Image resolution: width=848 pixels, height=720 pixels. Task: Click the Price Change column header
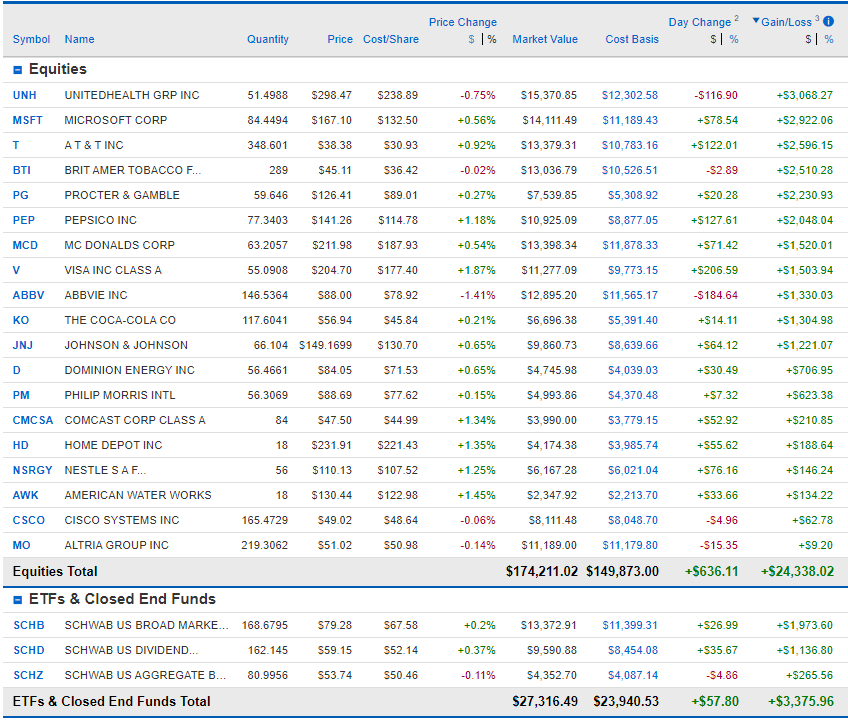(463, 22)
